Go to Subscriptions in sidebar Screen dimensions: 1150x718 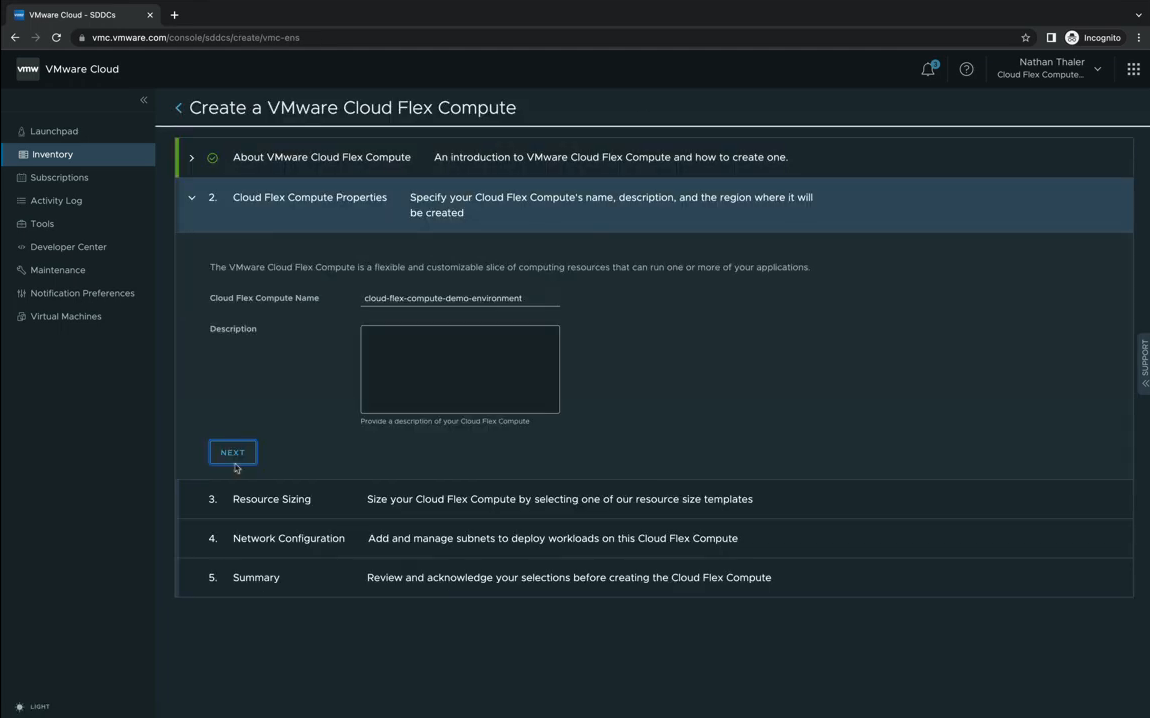click(x=59, y=177)
